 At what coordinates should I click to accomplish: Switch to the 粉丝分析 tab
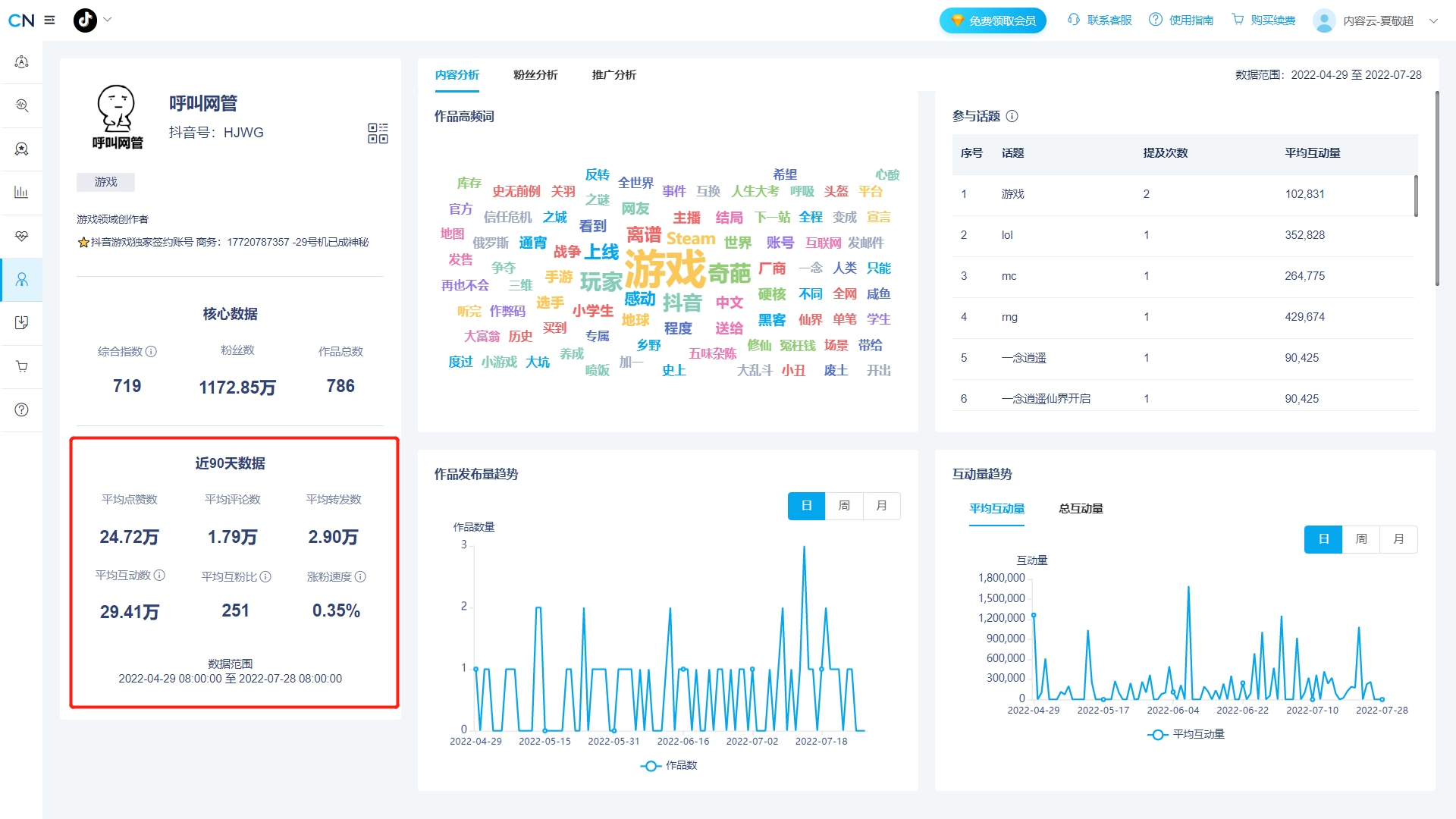pyautogui.click(x=535, y=75)
